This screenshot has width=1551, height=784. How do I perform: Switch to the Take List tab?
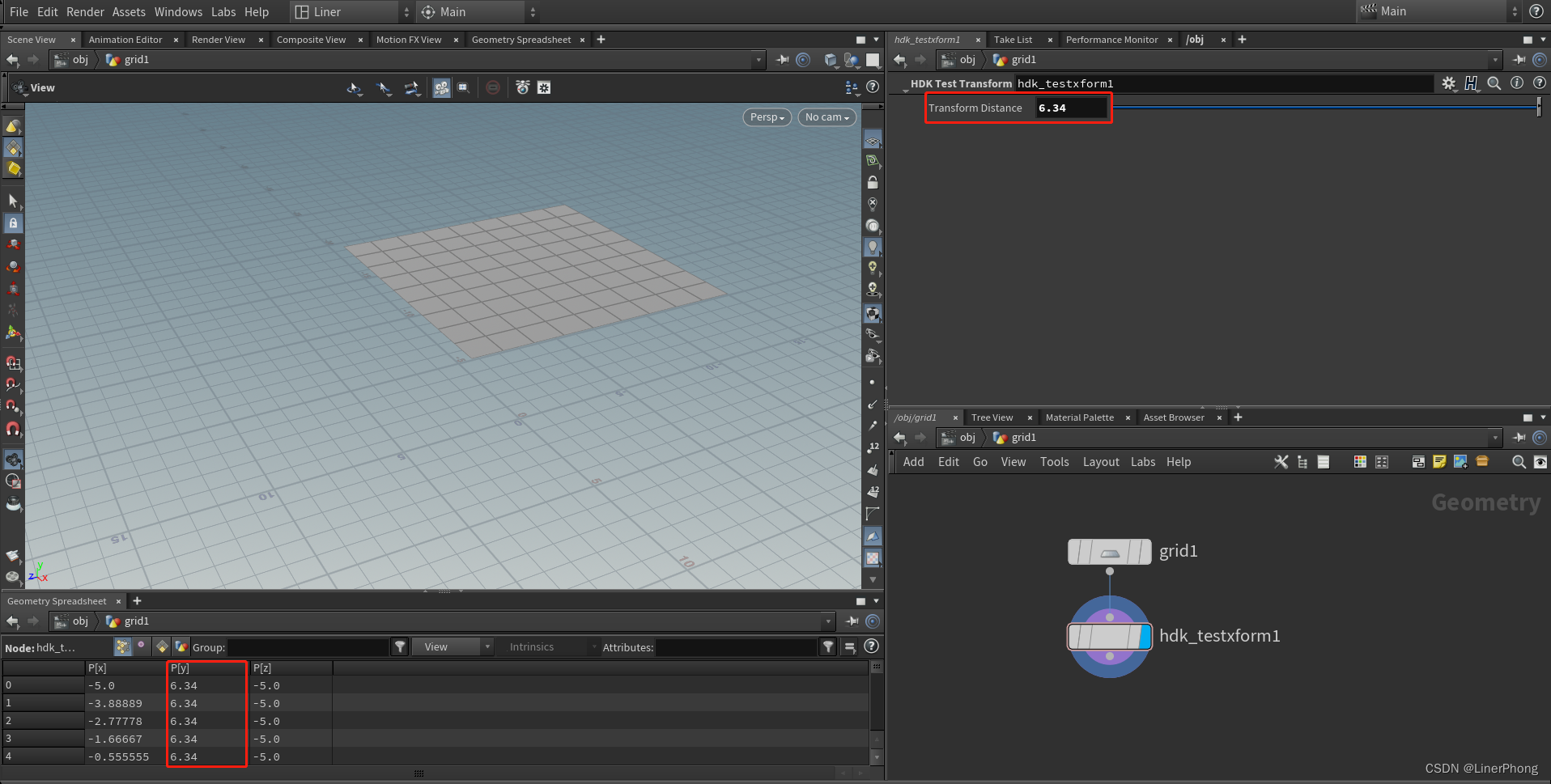[x=1013, y=39]
